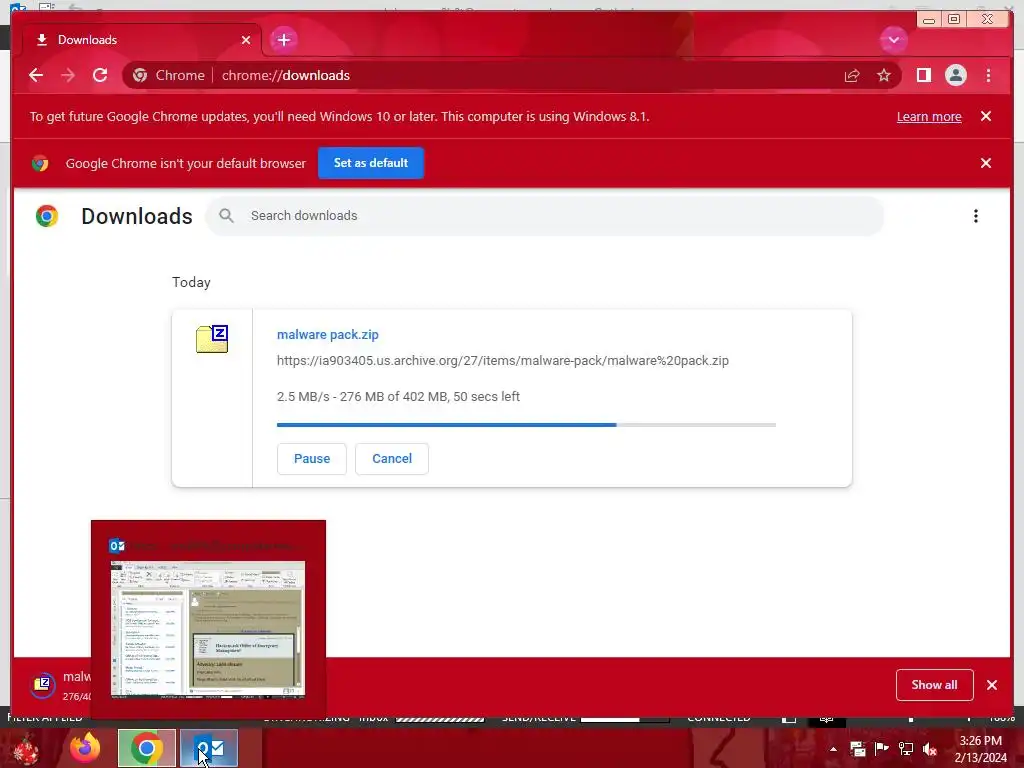This screenshot has width=1024, height=768.
Task: Click the download progress bar
Action: tap(526, 425)
